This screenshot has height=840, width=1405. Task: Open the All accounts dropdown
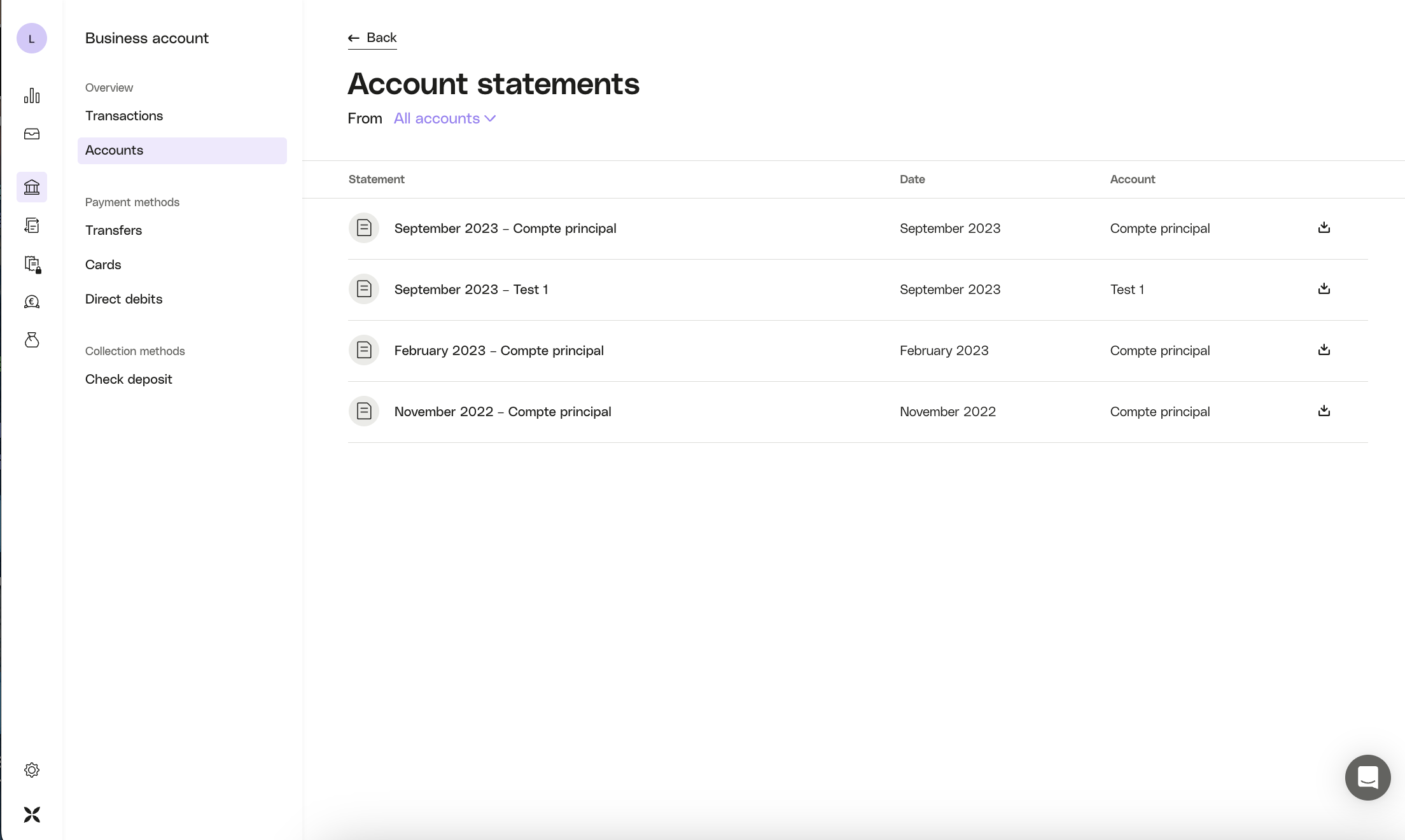point(444,118)
